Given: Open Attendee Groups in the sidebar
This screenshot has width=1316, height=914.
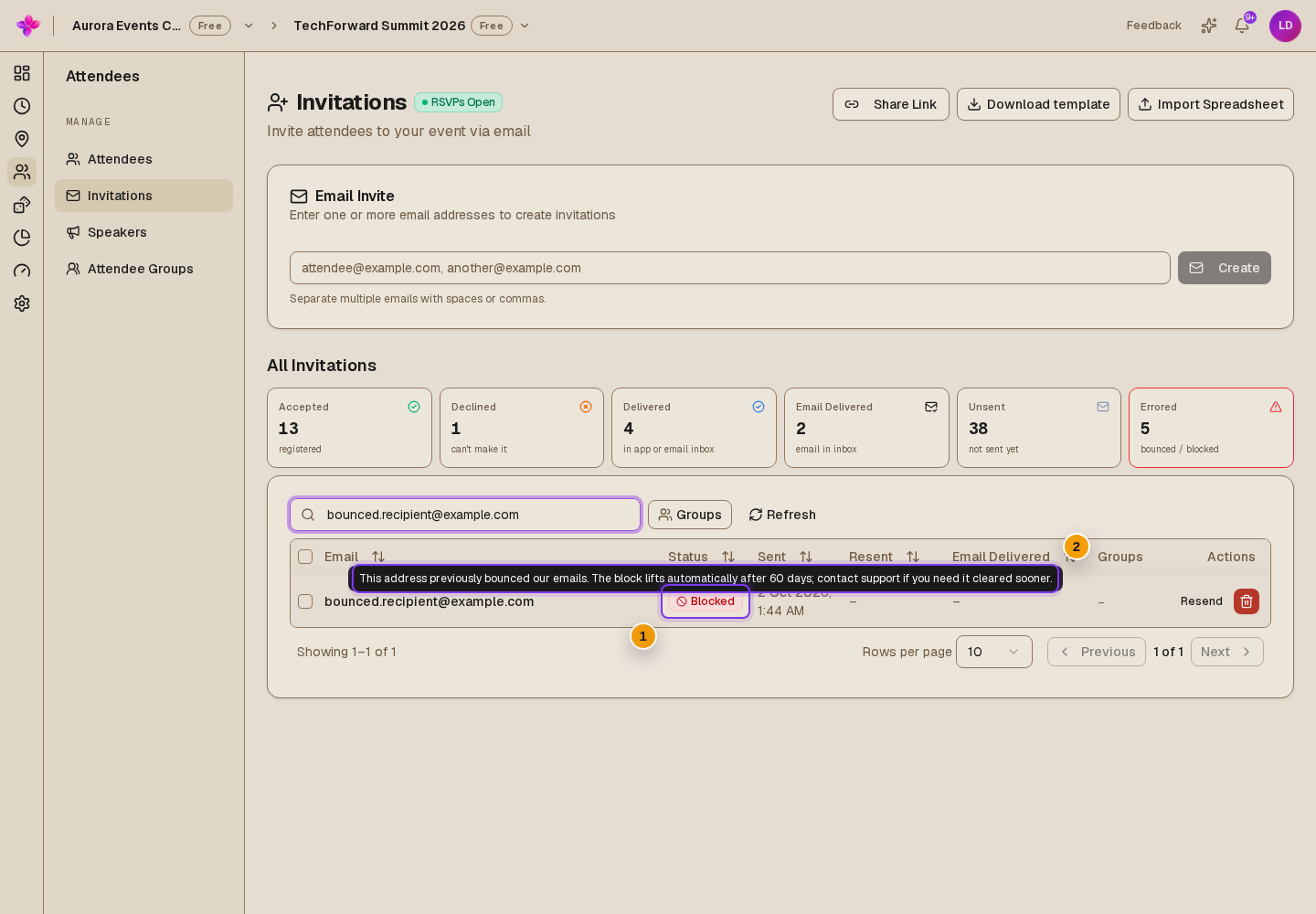Looking at the screenshot, I should pos(143,269).
